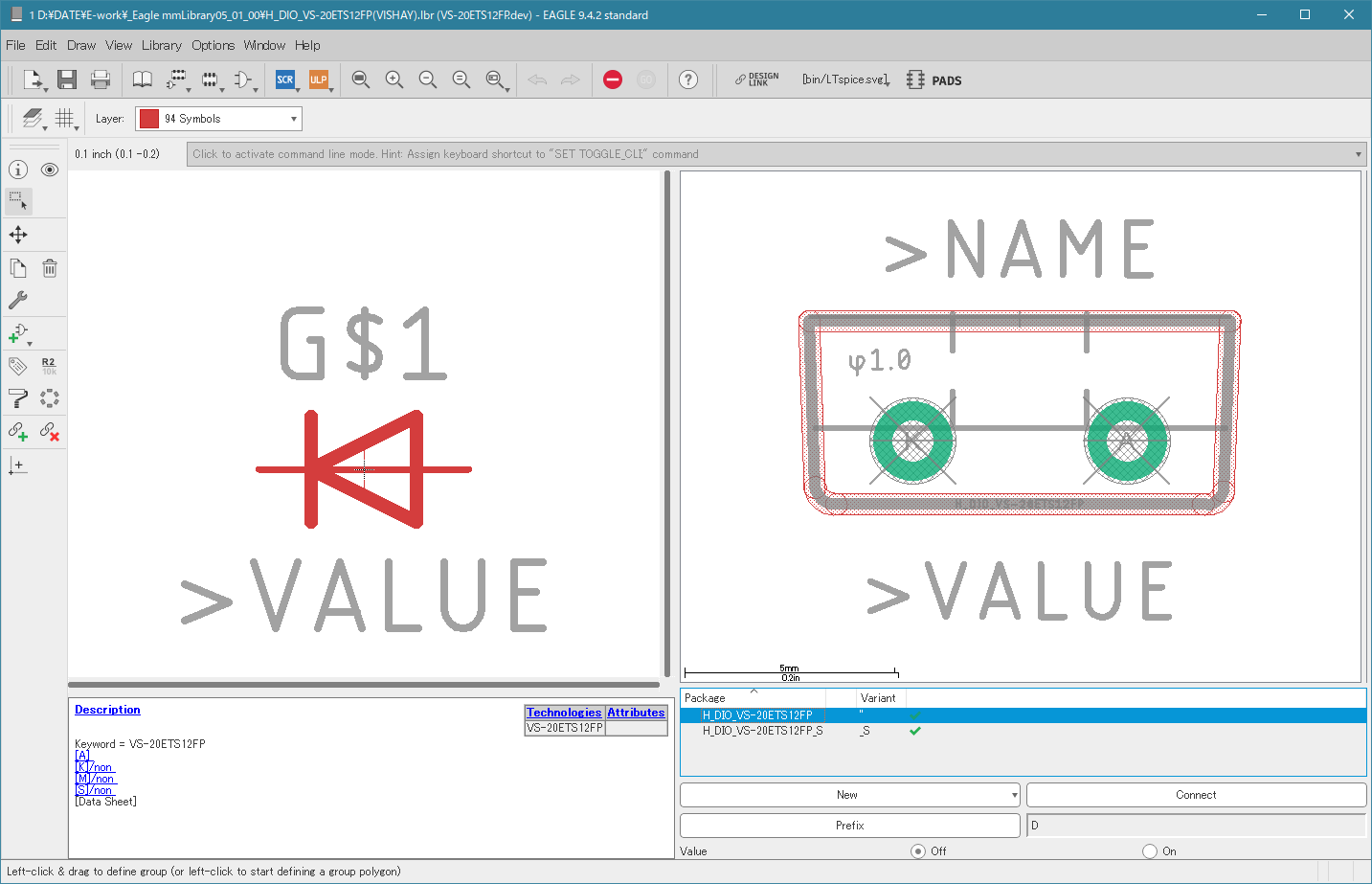Click the Save icon in toolbar
This screenshot has height=884, width=1372.
click(x=66, y=79)
